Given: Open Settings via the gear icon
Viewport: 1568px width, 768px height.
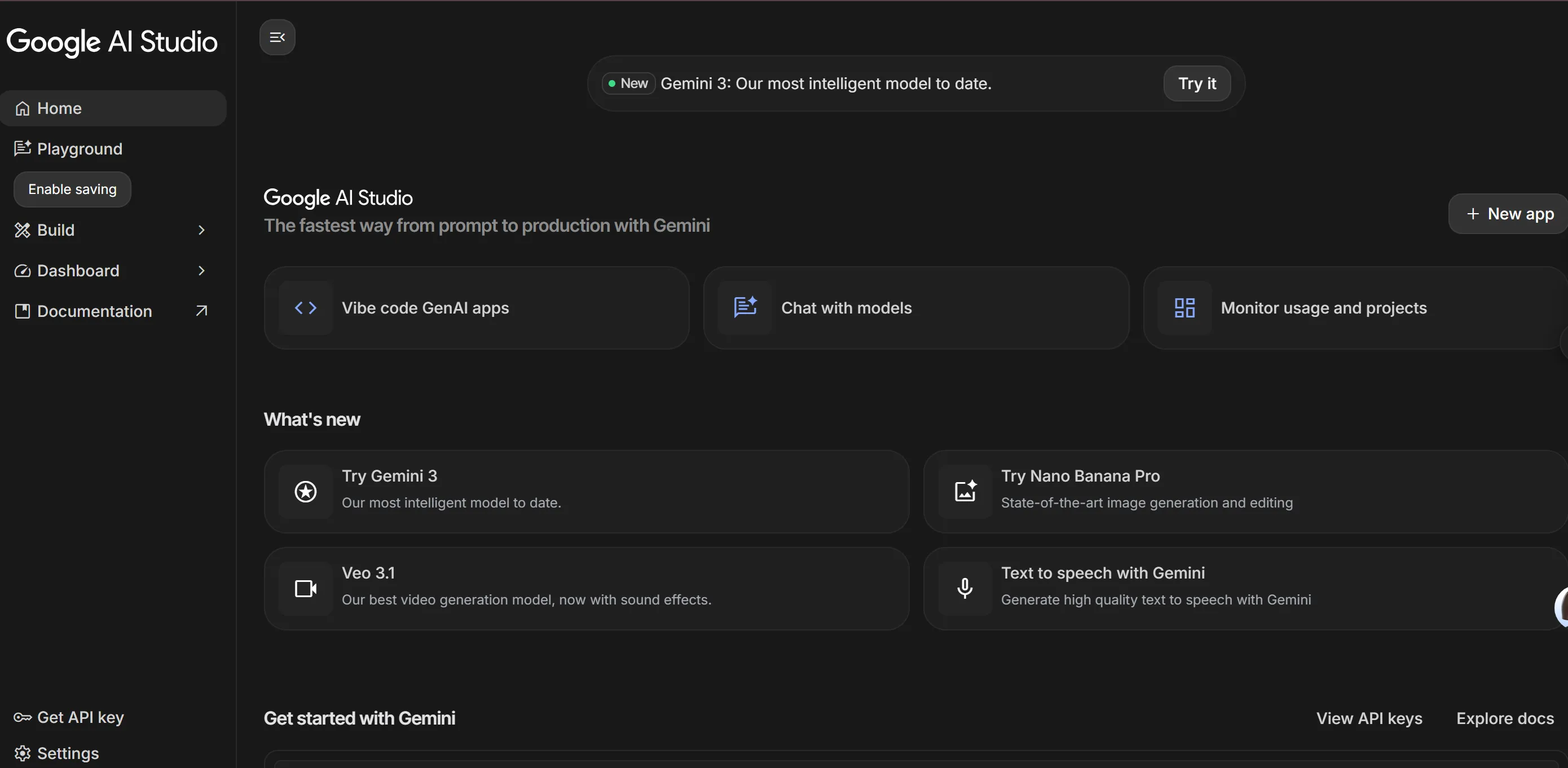Looking at the screenshot, I should (x=23, y=753).
